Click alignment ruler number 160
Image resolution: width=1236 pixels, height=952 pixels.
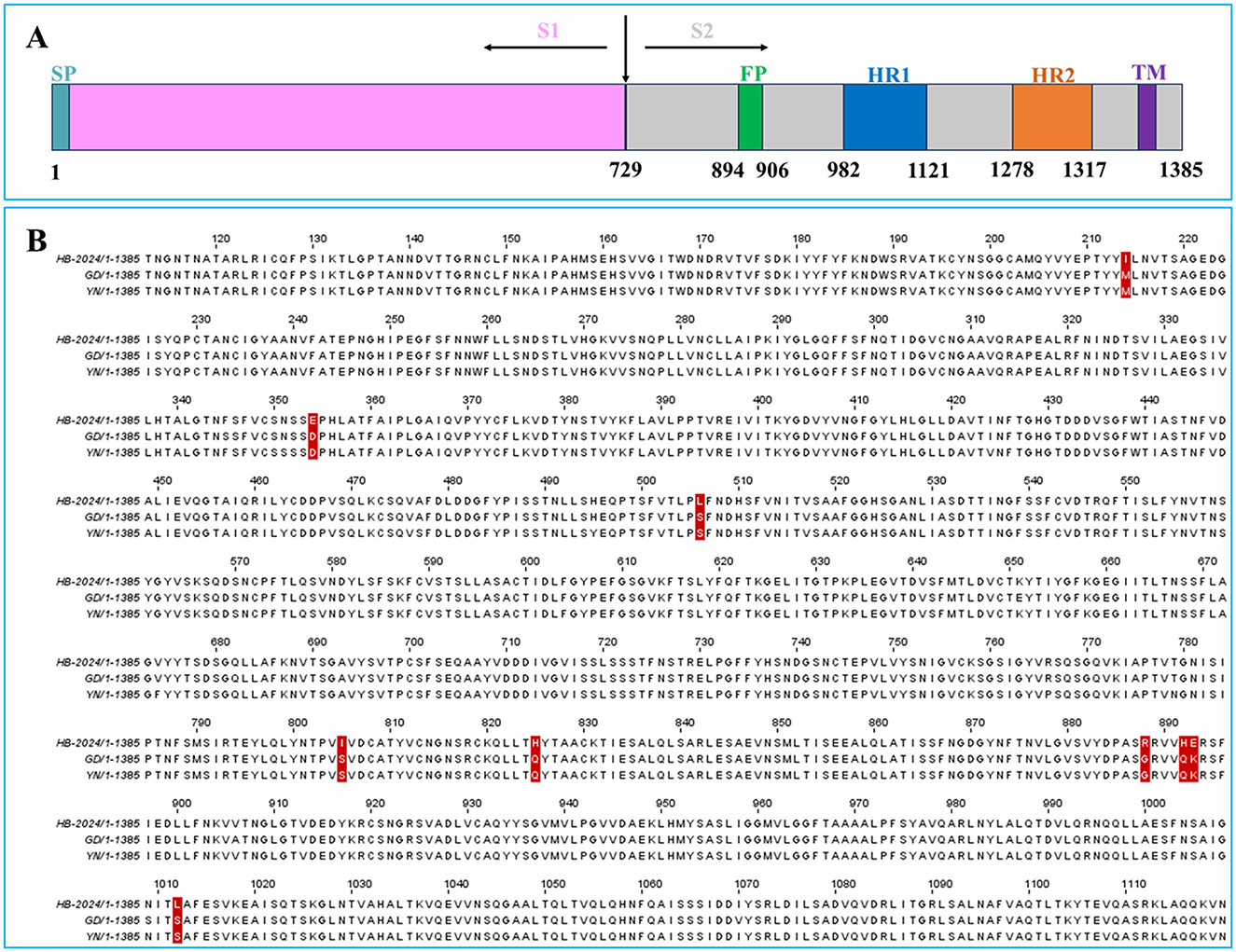pos(608,239)
